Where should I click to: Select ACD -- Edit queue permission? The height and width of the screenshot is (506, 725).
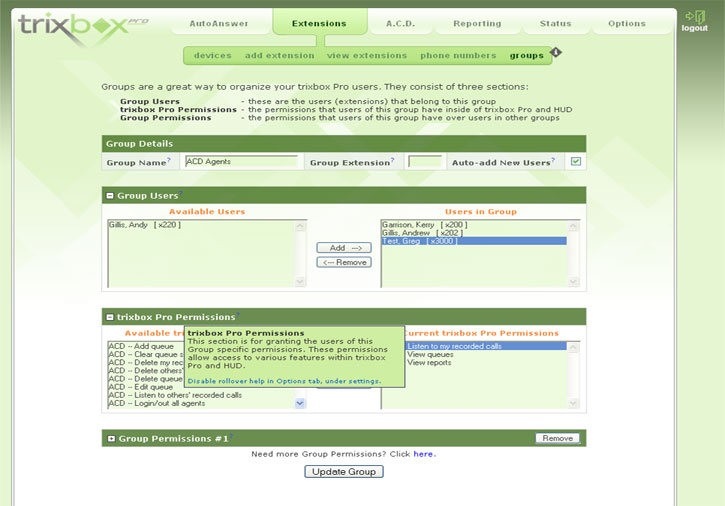pos(141,387)
